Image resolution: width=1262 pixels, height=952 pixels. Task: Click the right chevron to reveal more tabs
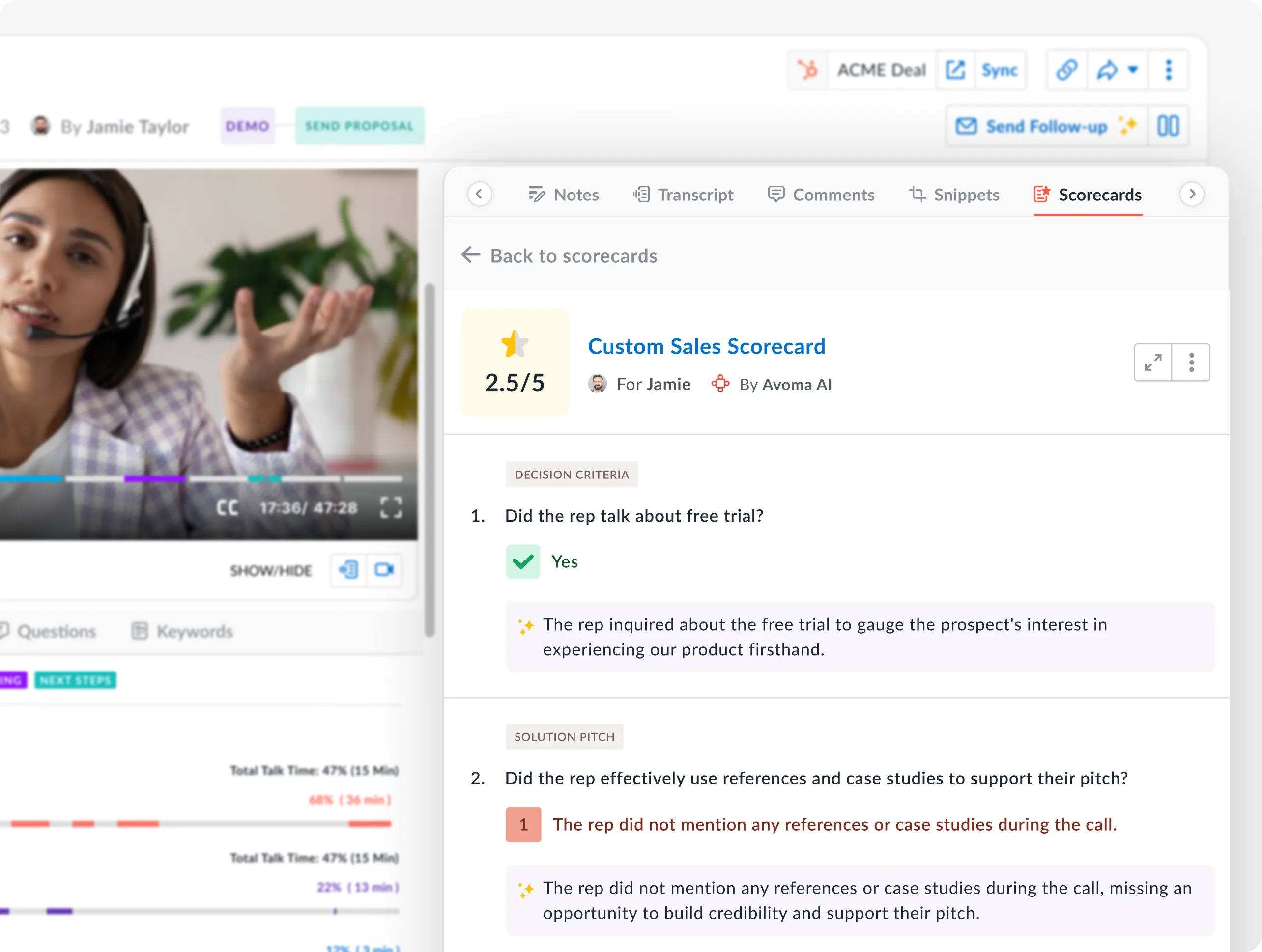point(1191,194)
